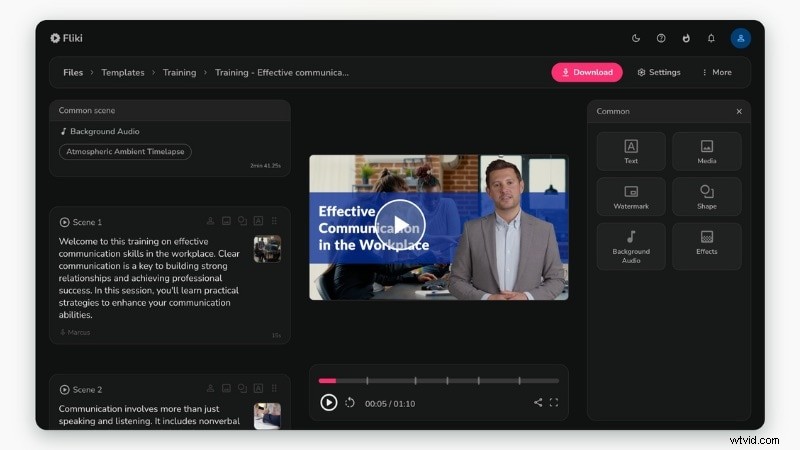Click the 00:05 / 01:10 time display
The image size is (800, 450).
pyautogui.click(x=390, y=404)
